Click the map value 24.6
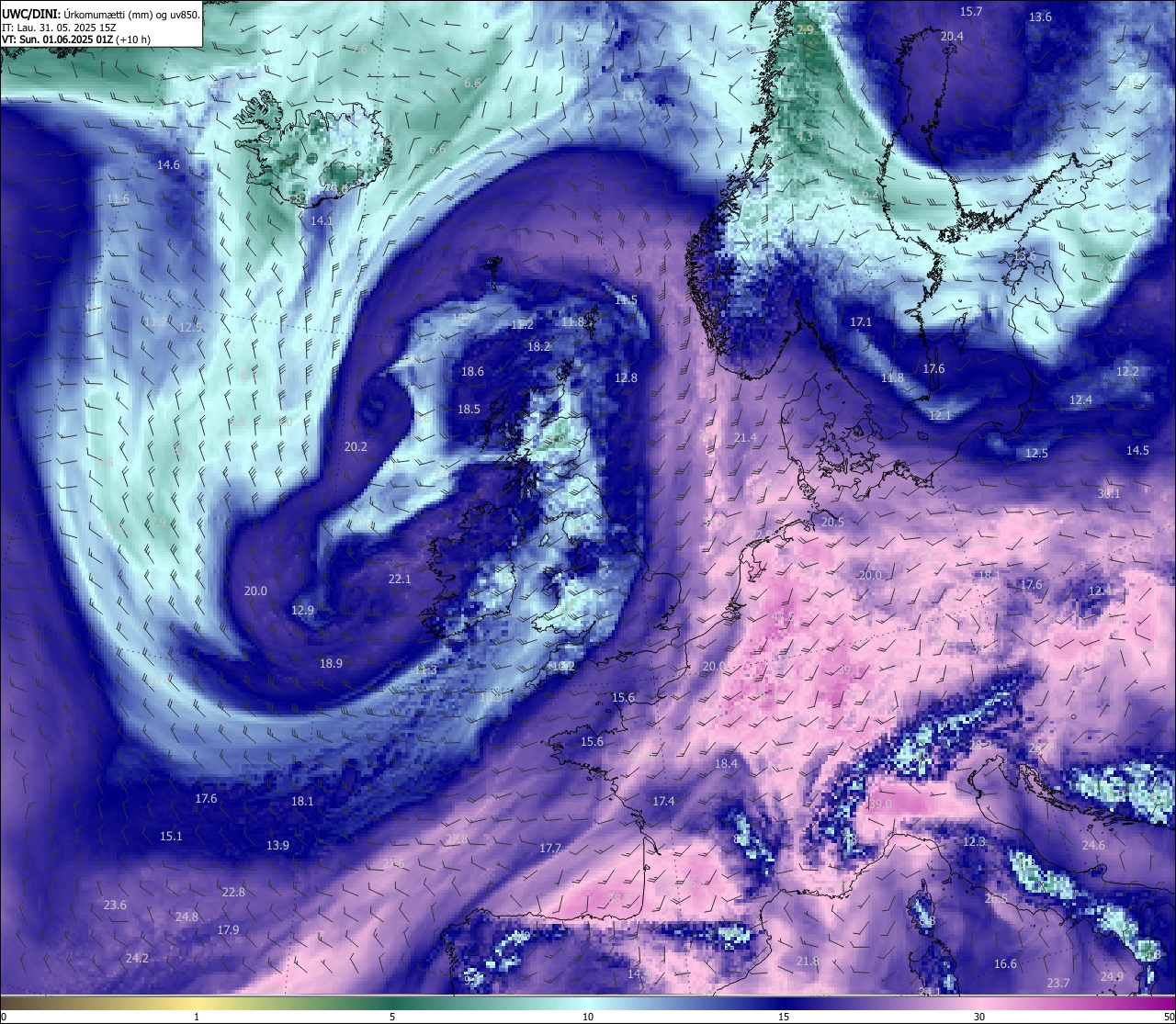The width and height of the screenshot is (1176, 1024). point(1093,846)
